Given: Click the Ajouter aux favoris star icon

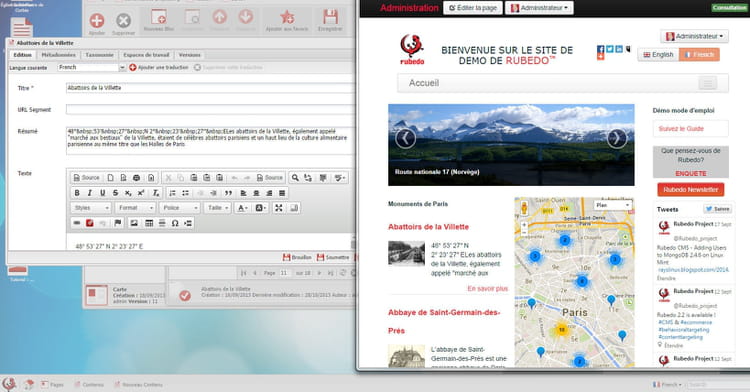Looking at the screenshot, I should 287,17.
